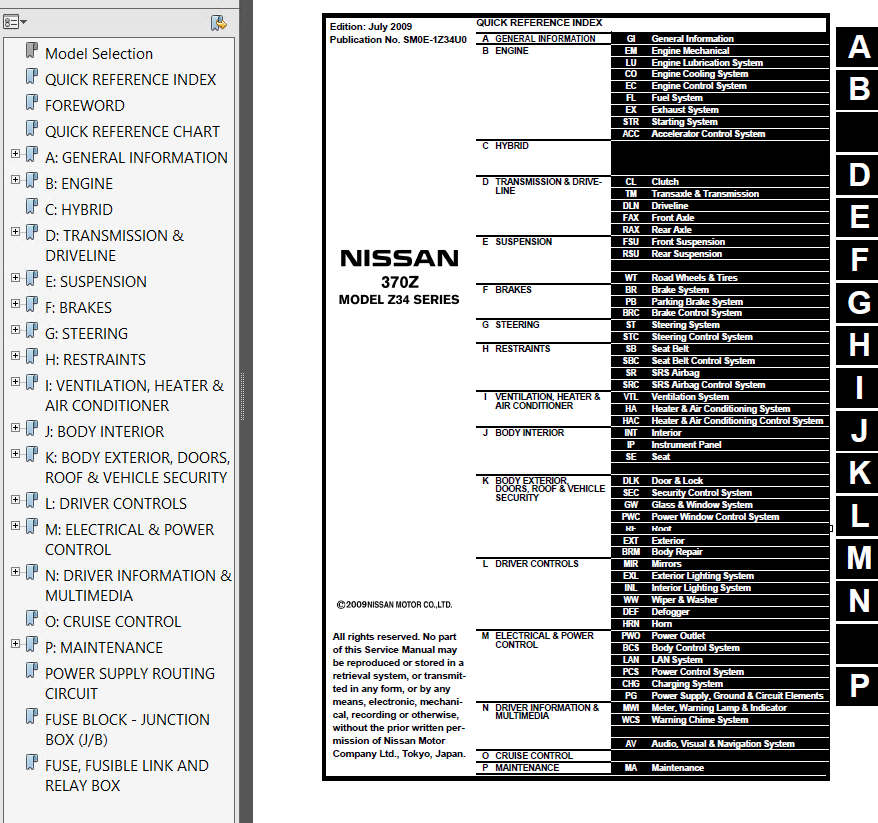This screenshot has height=823, width=878.
Task: Click the 'MODEL Z34 SERIES' title text
Action: 399,300
